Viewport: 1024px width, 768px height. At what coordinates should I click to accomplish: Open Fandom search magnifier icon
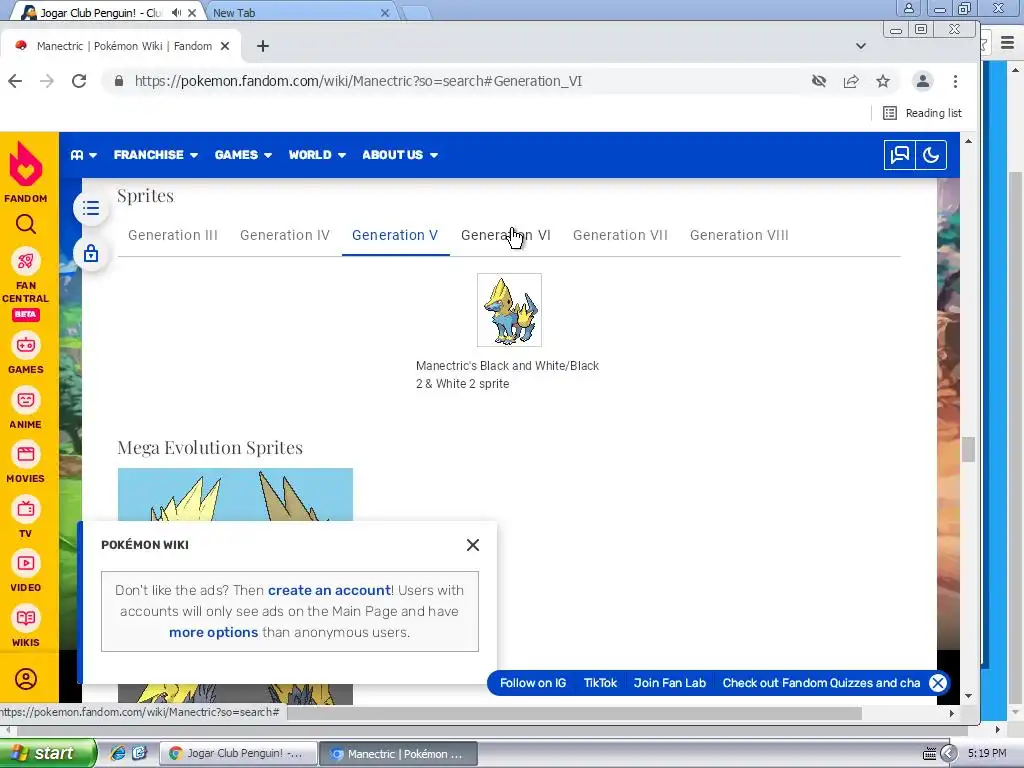25,225
